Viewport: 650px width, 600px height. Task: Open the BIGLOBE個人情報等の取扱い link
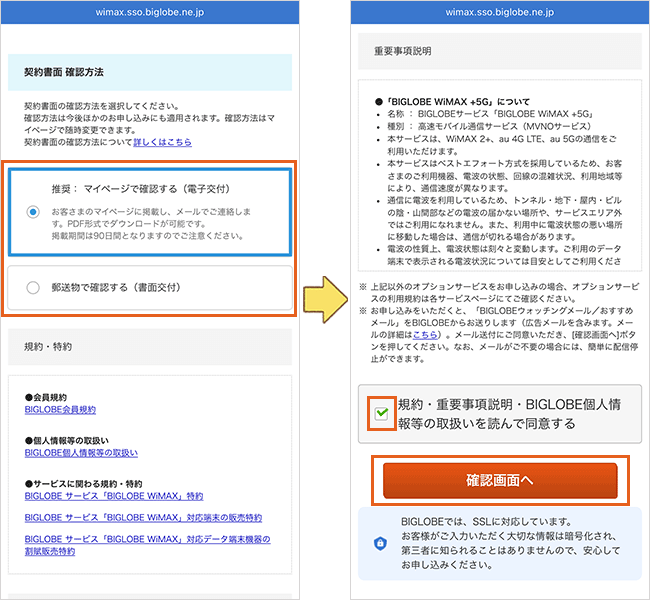coord(81,453)
